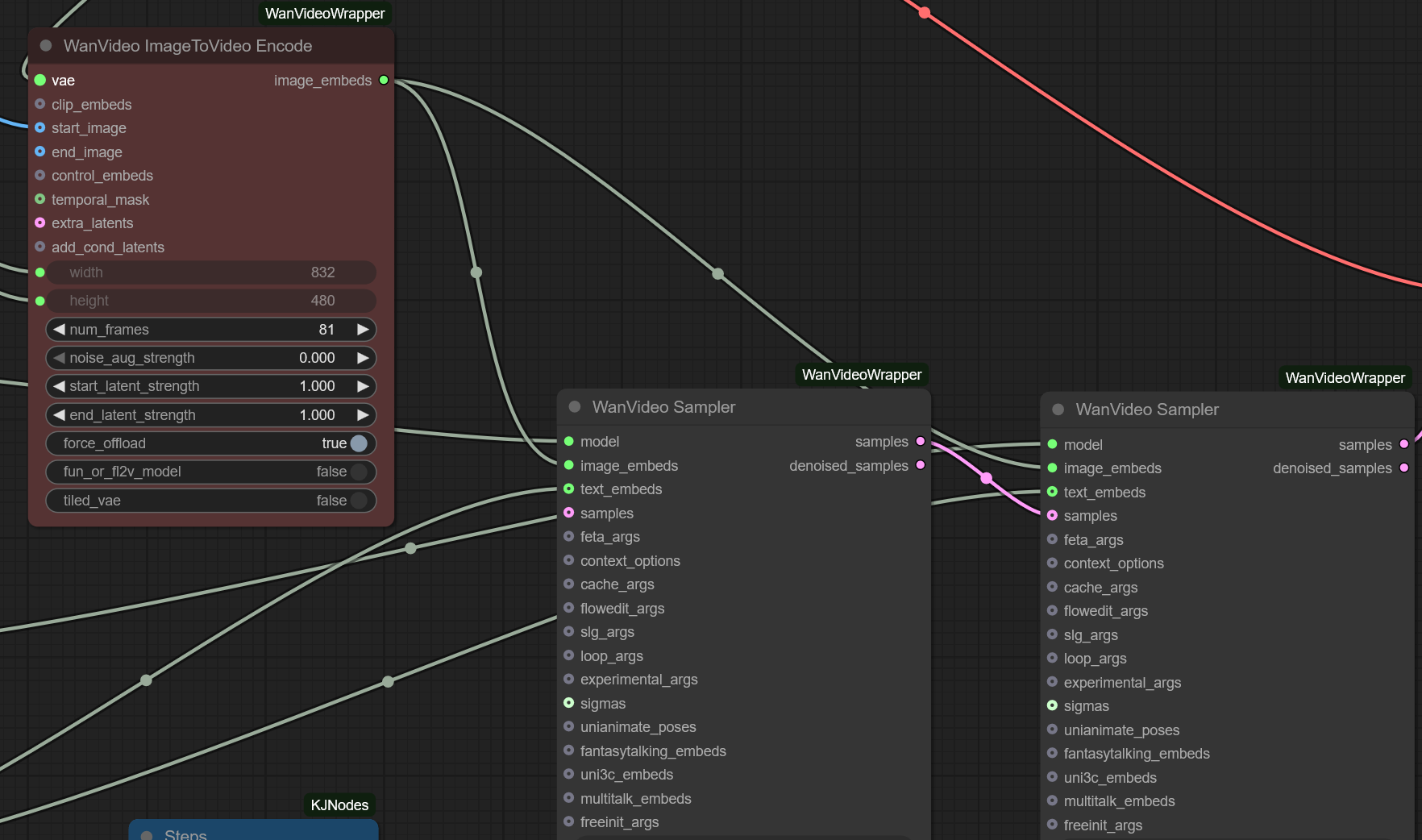Click the sigmas input socket on middle Sampler
The height and width of the screenshot is (840, 1422).
(569, 703)
